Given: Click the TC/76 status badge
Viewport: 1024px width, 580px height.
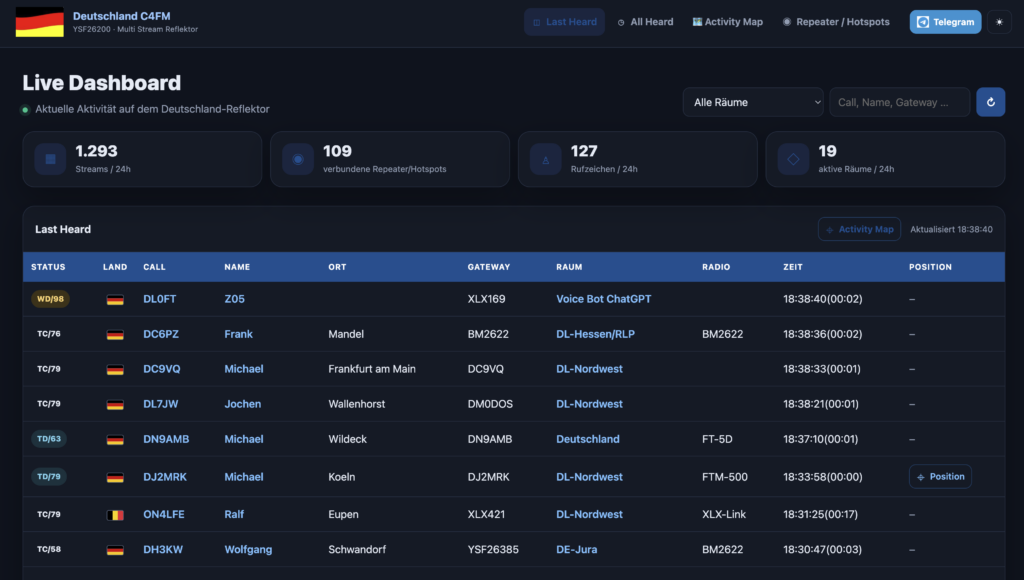Looking at the screenshot, I should (x=49, y=334).
